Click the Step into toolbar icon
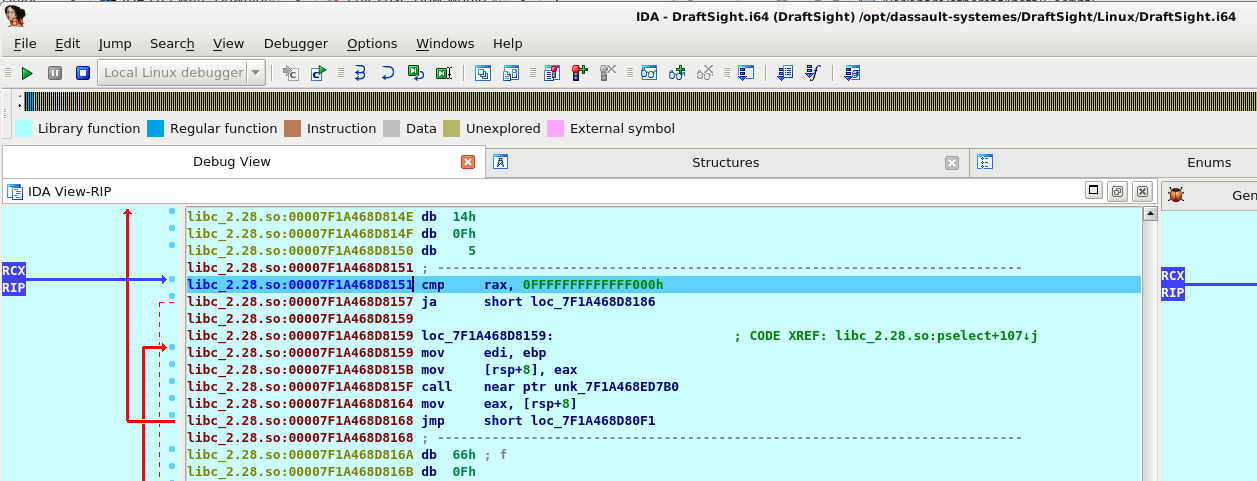Image resolution: width=1257 pixels, height=481 pixels. pyautogui.click(x=361, y=73)
